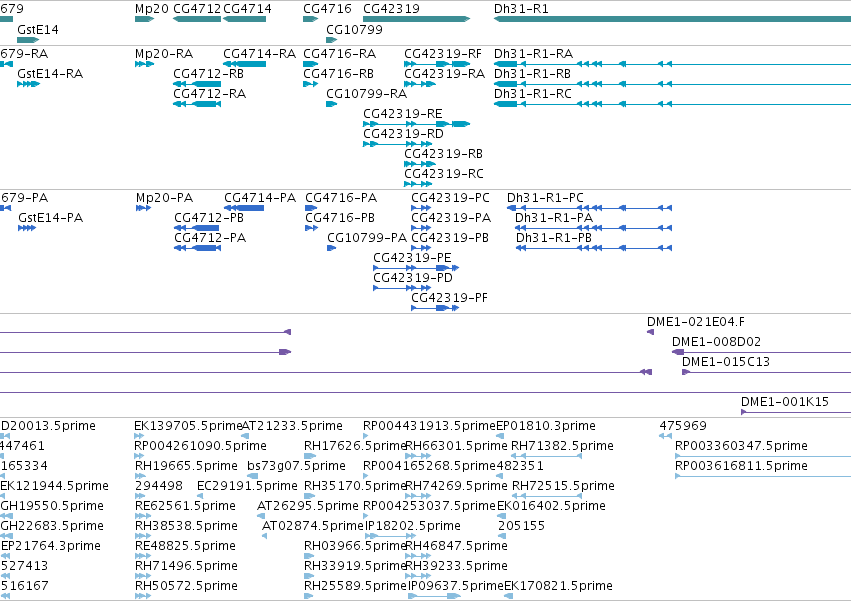Click transcript label "Dh31-R1-RB"
Screen dimensions: 851x601
pyautogui.click(x=532, y=74)
